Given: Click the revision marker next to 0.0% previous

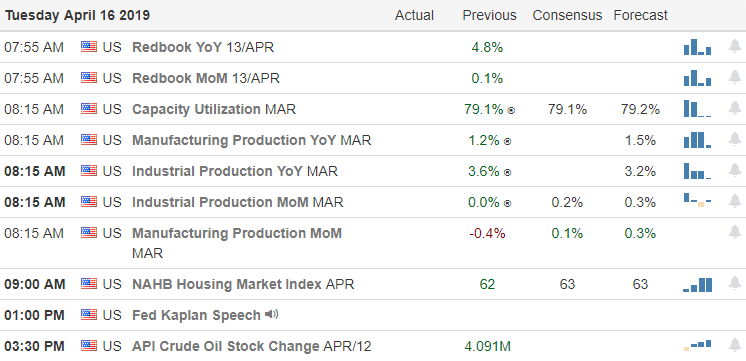Looking at the screenshot, I should [x=508, y=204].
